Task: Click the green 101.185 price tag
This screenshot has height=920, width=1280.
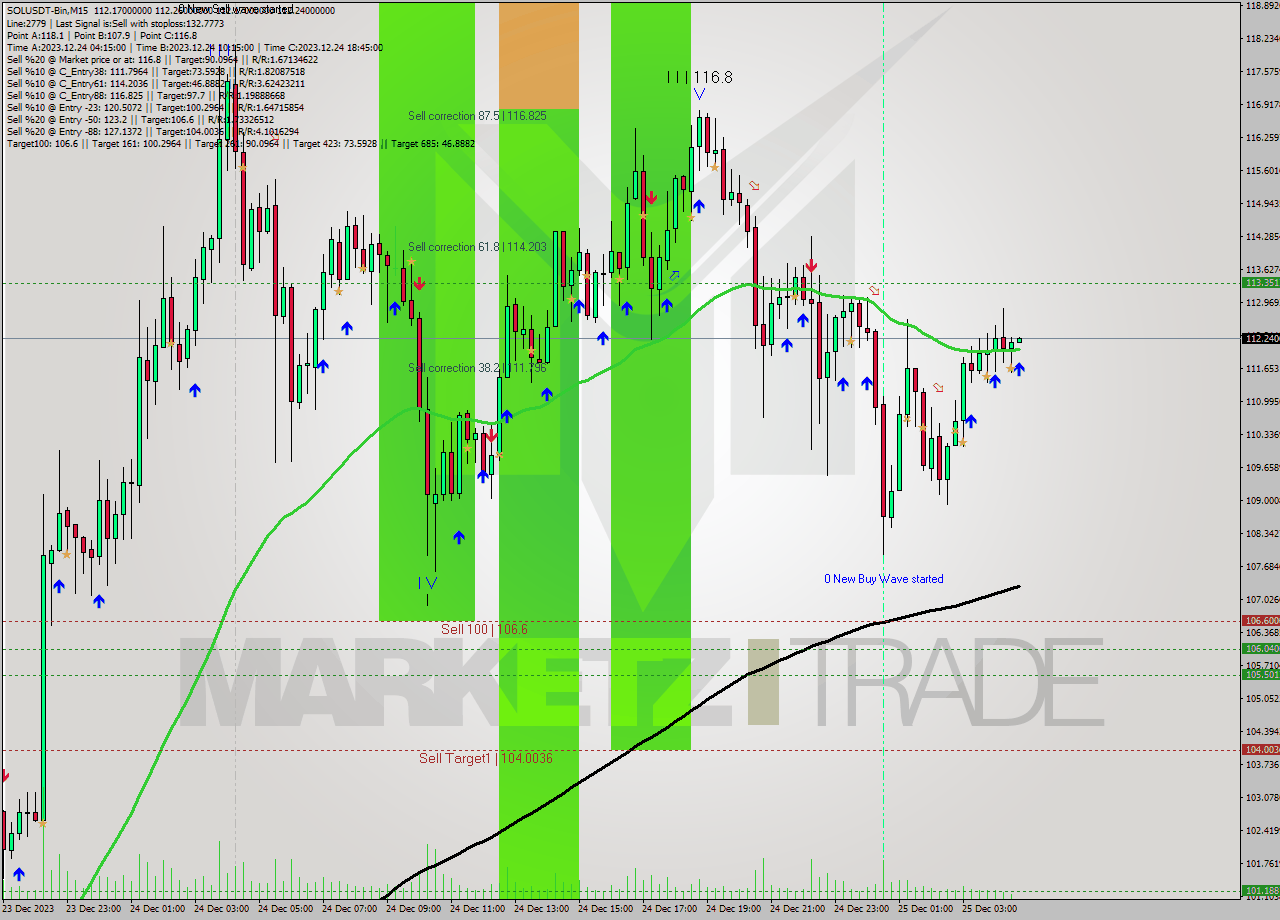Action: (x=1260, y=890)
